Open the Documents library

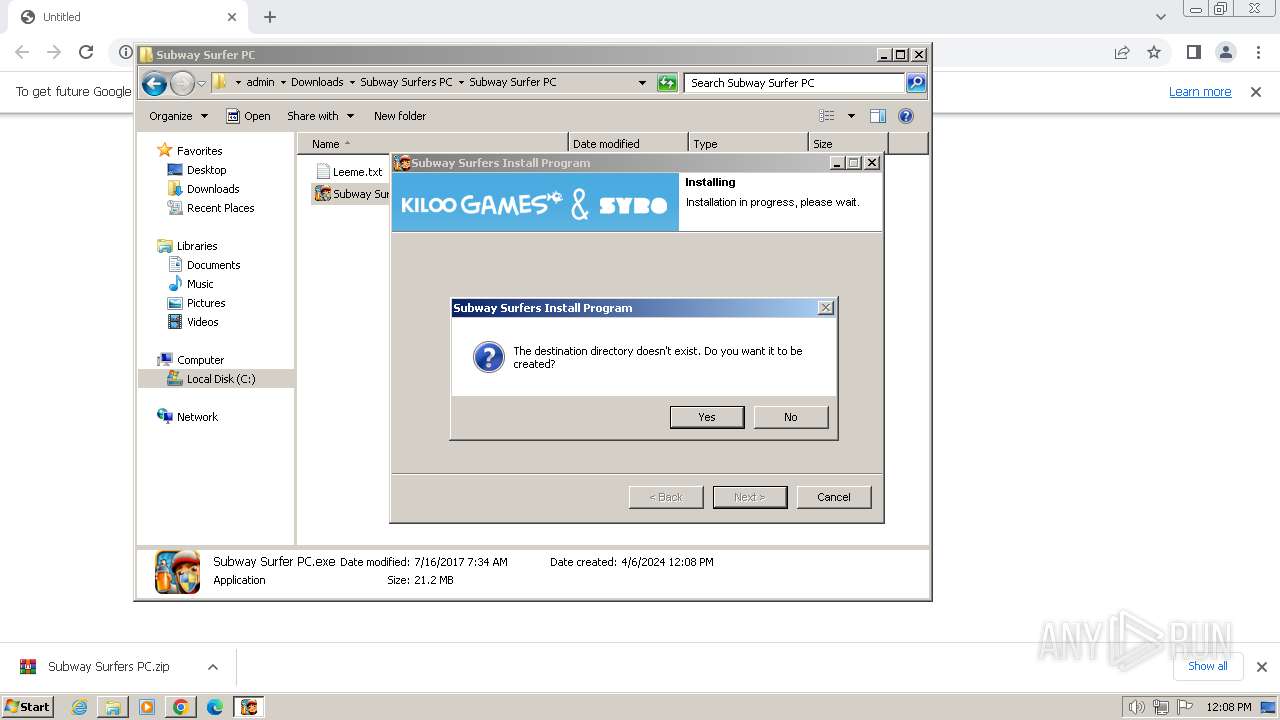(213, 265)
